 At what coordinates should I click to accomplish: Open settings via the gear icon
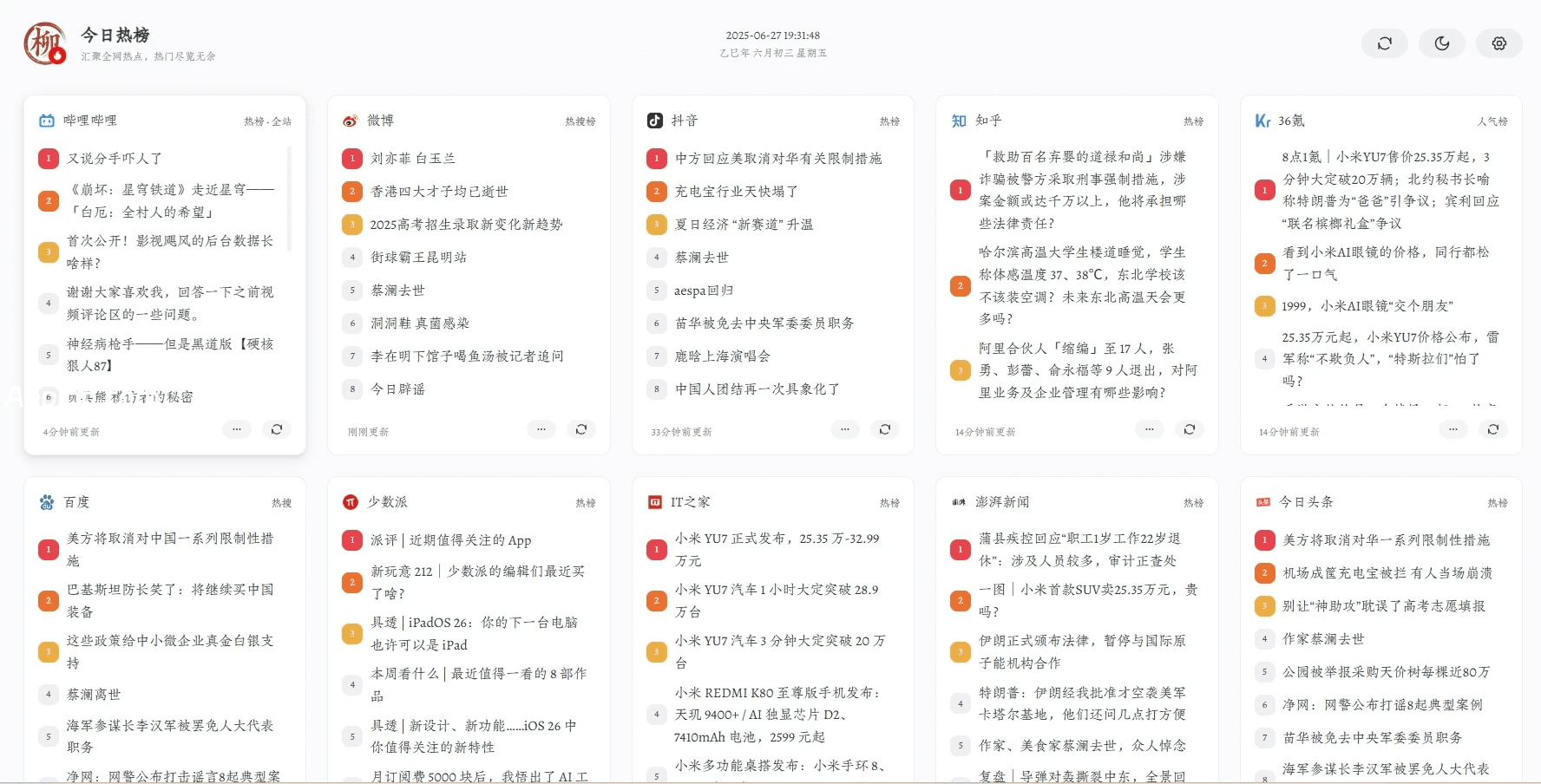click(x=1499, y=43)
